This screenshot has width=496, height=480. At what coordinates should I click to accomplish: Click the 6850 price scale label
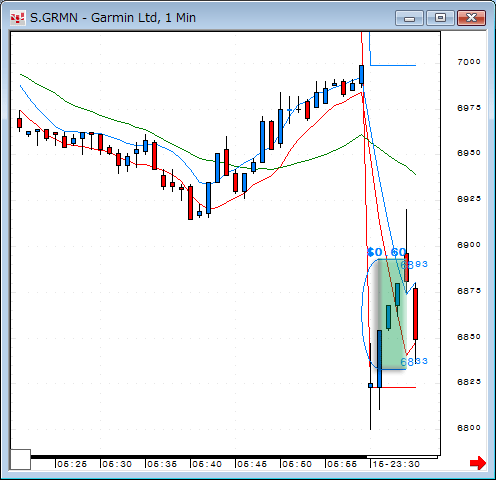tap(469, 337)
